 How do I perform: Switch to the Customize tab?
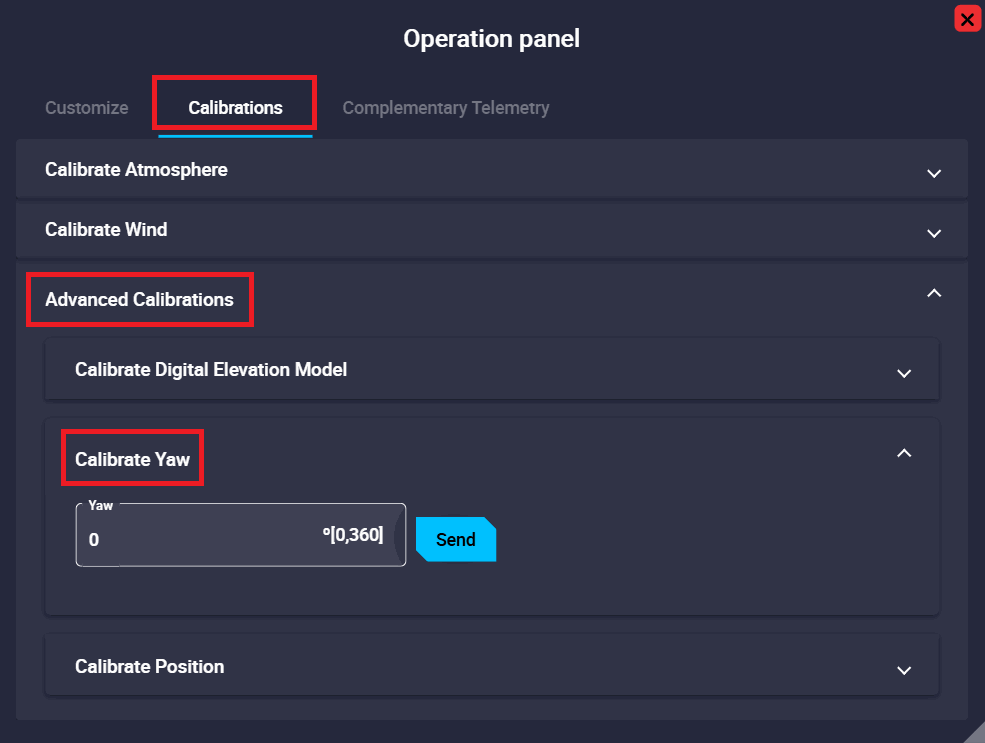(87, 108)
